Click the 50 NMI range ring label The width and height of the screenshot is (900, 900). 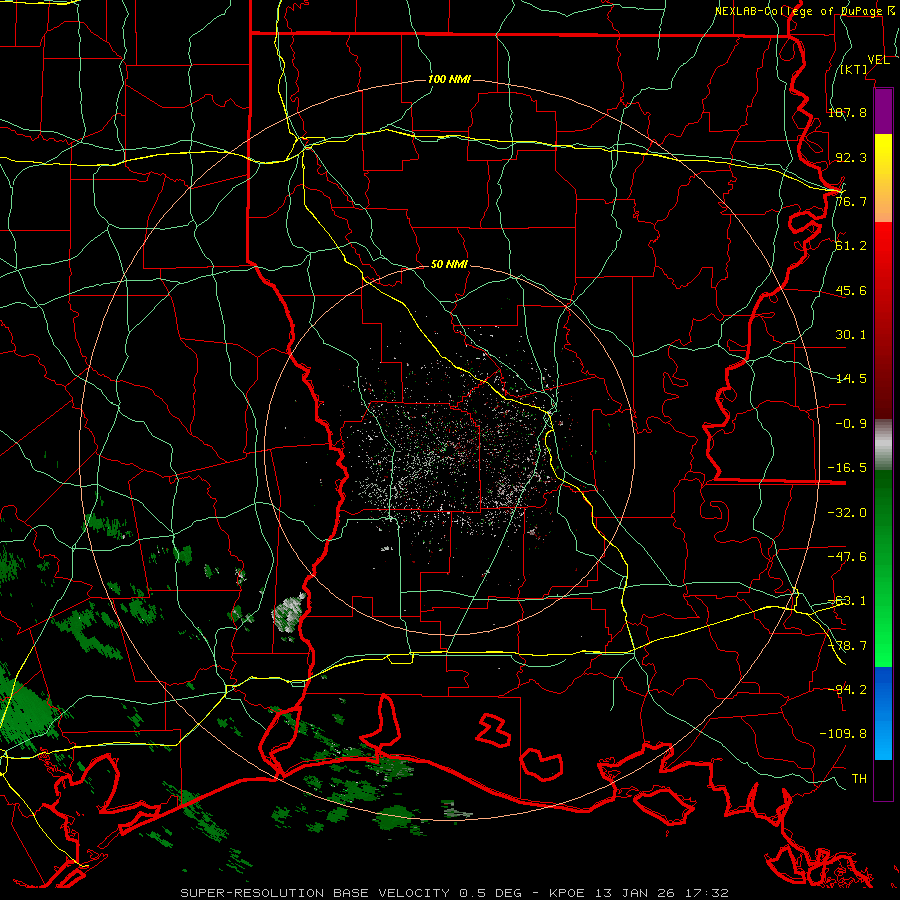coord(449,265)
